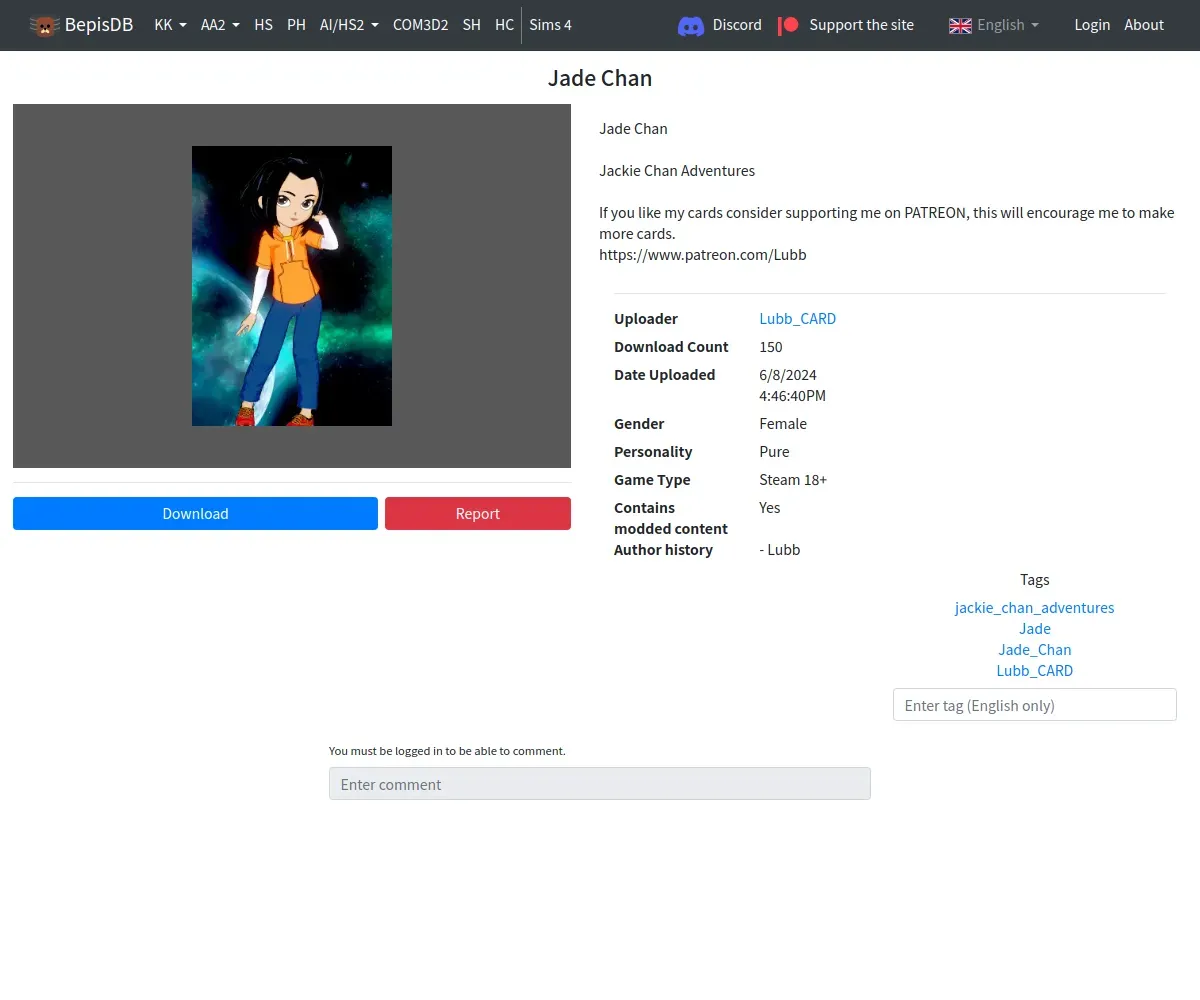
Task: Open the SH section
Action: pos(471,25)
